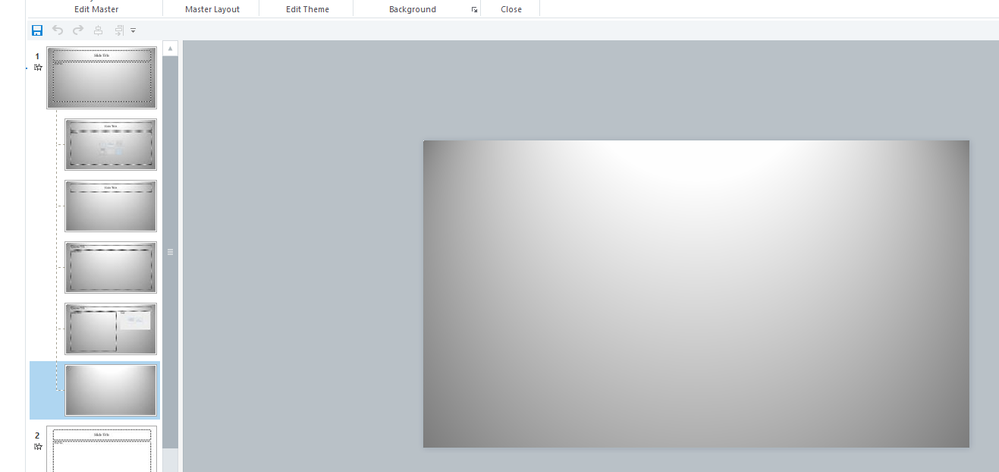
Task: Click the stamp-shaped icon next to Redo
Action: coord(98,30)
